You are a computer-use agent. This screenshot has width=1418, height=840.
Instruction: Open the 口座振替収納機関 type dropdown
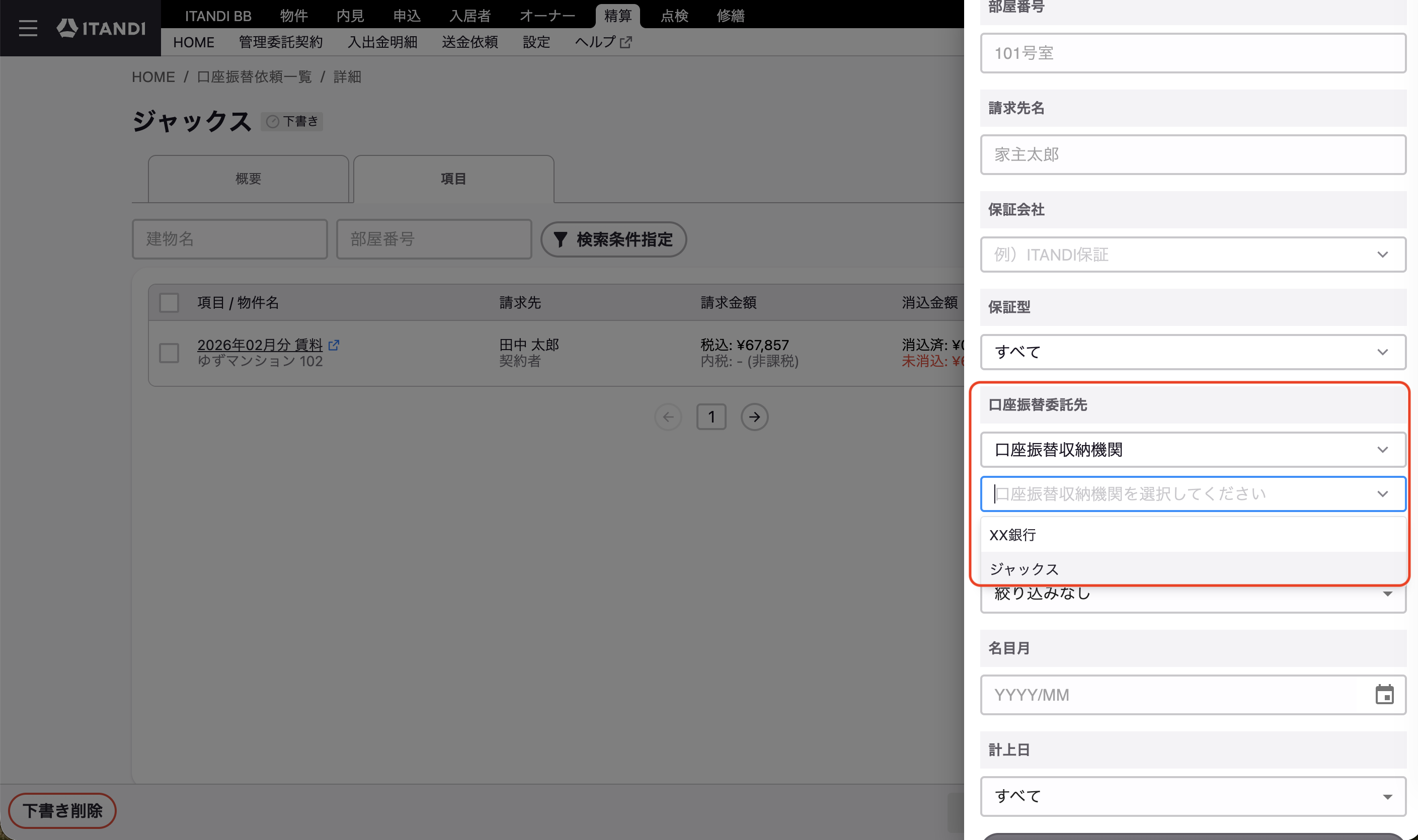pyautogui.click(x=1193, y=450)
